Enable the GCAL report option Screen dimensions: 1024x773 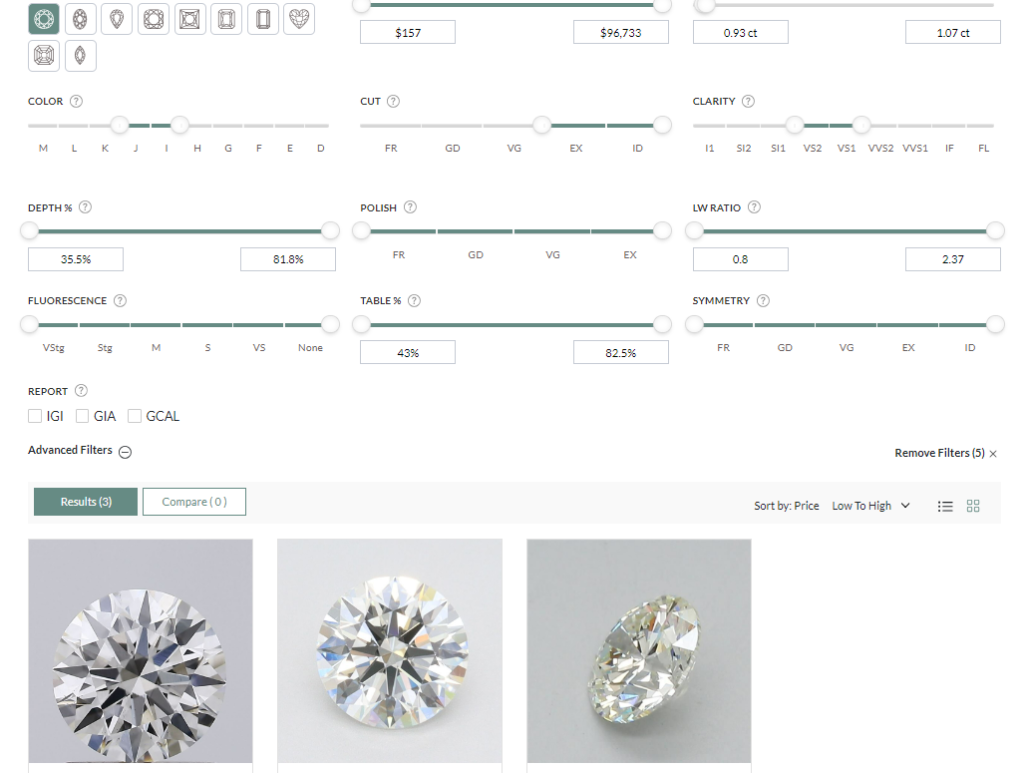pyautogui.click(x=134, y=415)
